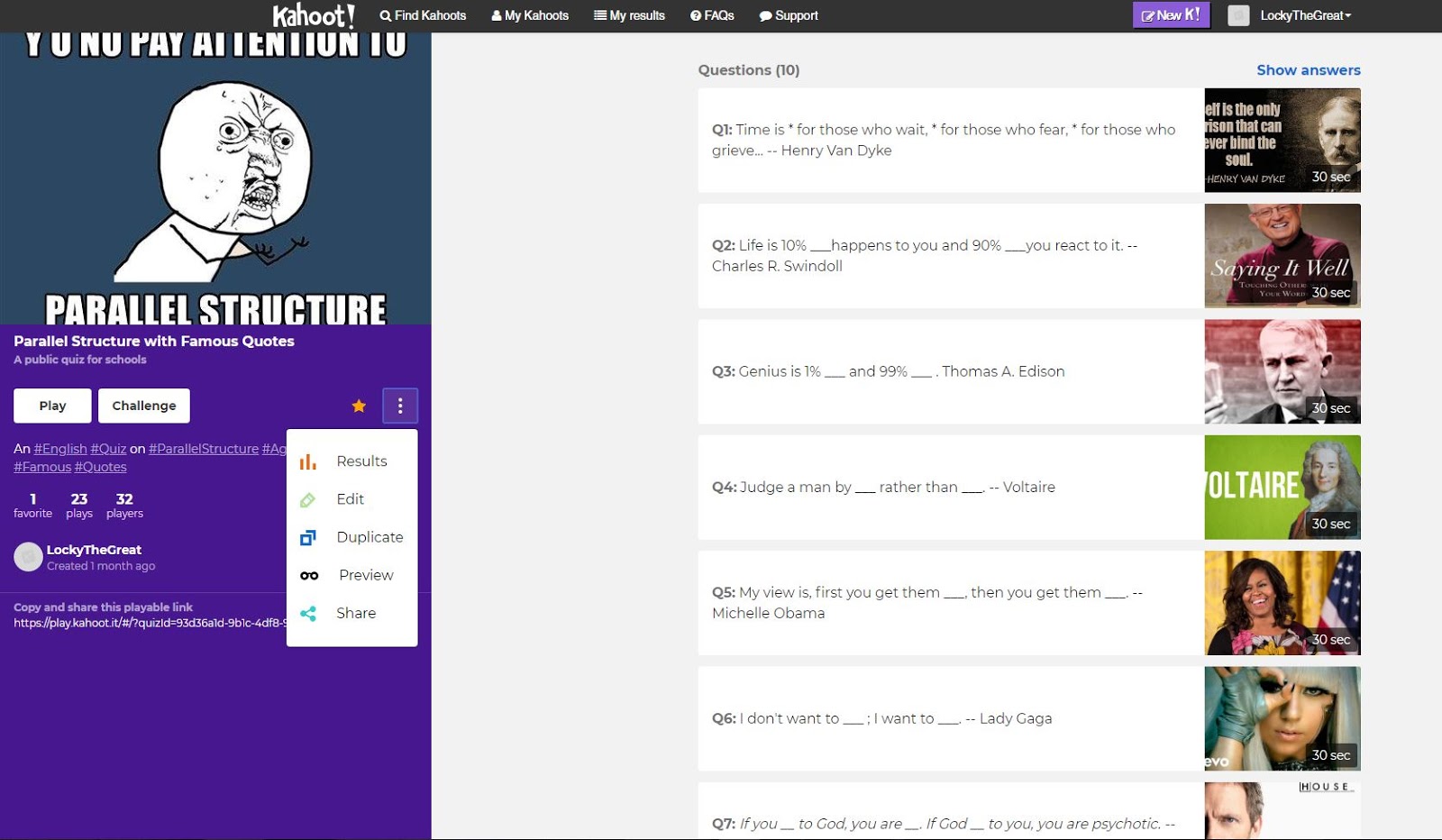The width and height of the screenshot is (1442, 840).
Task: Click 'Created 1 month ago' text
Action: pos(101,566)
